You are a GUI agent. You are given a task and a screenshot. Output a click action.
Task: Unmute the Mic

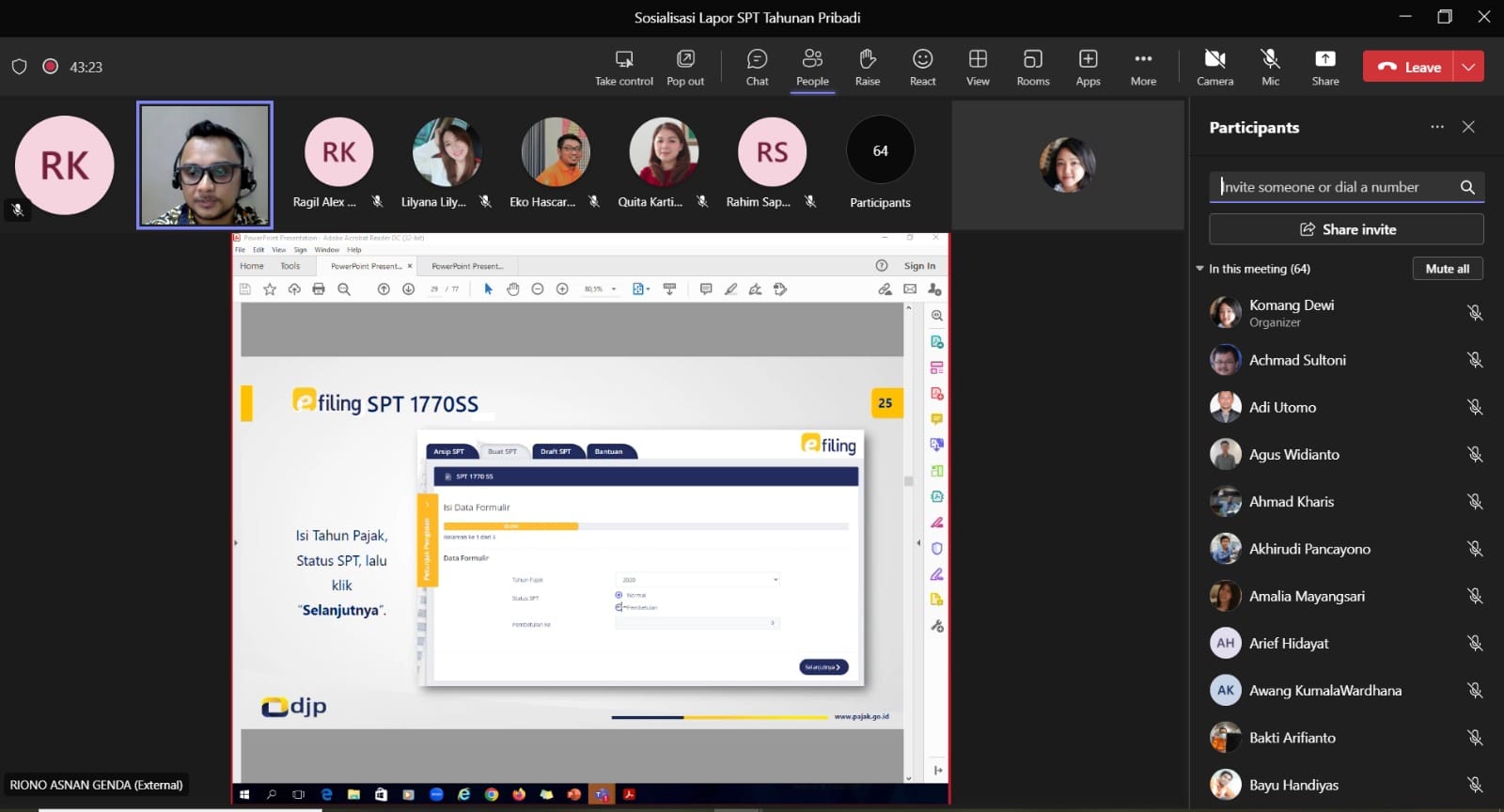pos(1270,68)
